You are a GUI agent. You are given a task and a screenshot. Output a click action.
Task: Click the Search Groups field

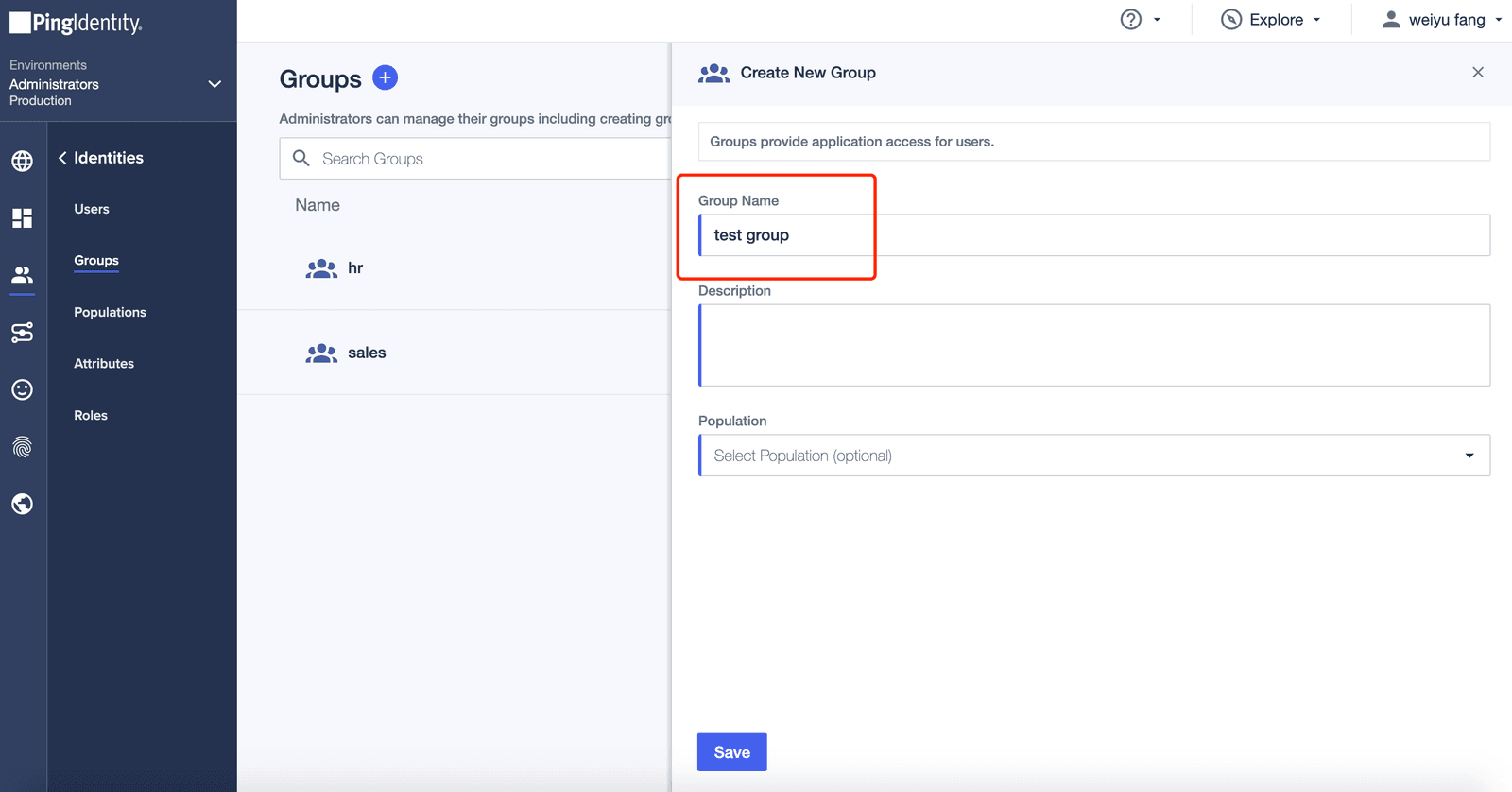(x=475, y=159)
